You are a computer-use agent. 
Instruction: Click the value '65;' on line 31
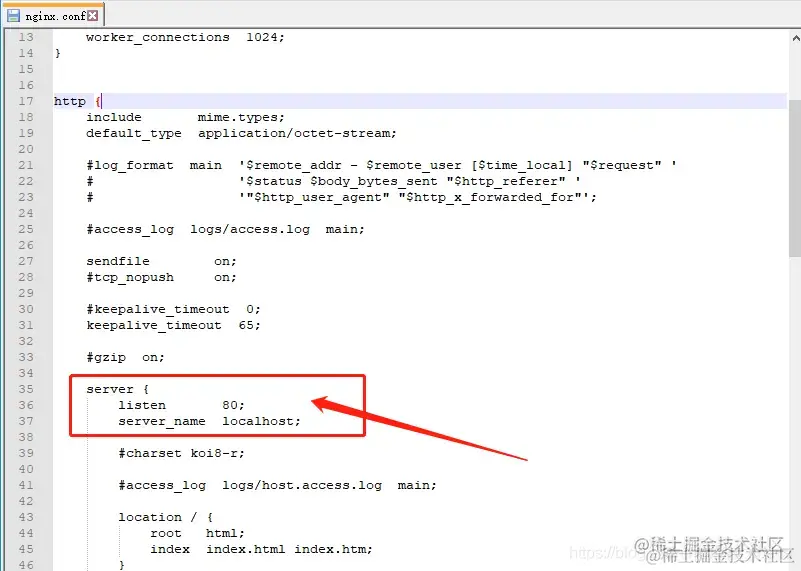click(x=249, y=325)
